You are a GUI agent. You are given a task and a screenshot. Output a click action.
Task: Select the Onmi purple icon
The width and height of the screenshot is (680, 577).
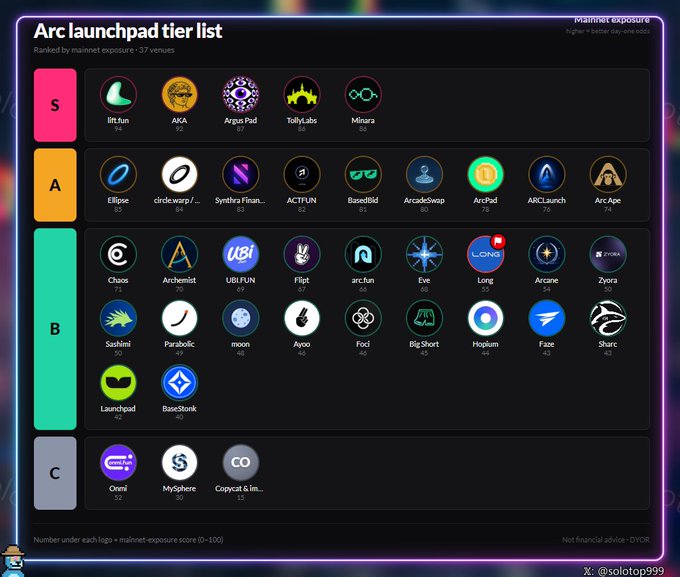[118, 462]
